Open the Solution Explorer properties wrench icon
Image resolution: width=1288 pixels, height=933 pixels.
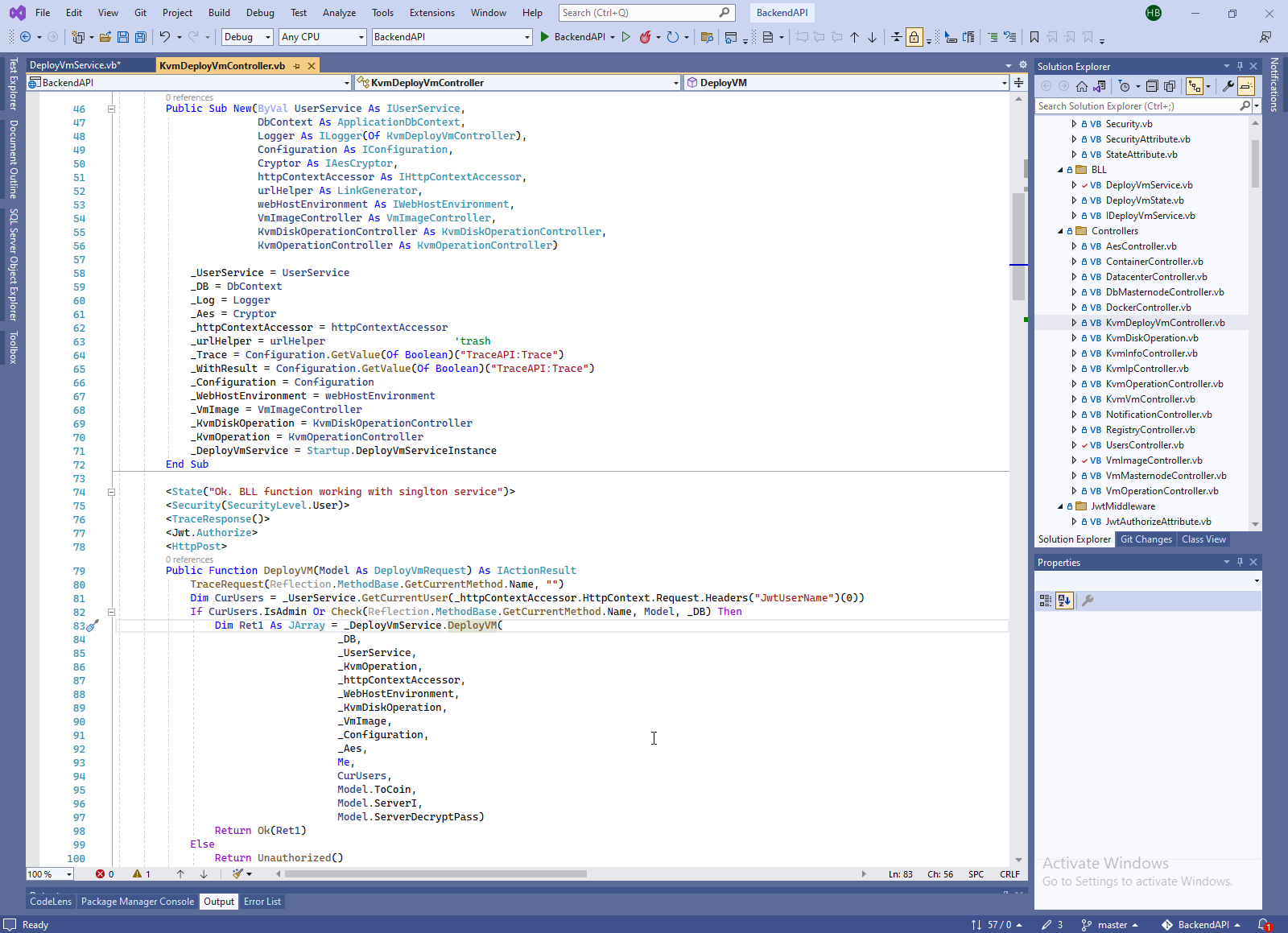(1228, 86)
